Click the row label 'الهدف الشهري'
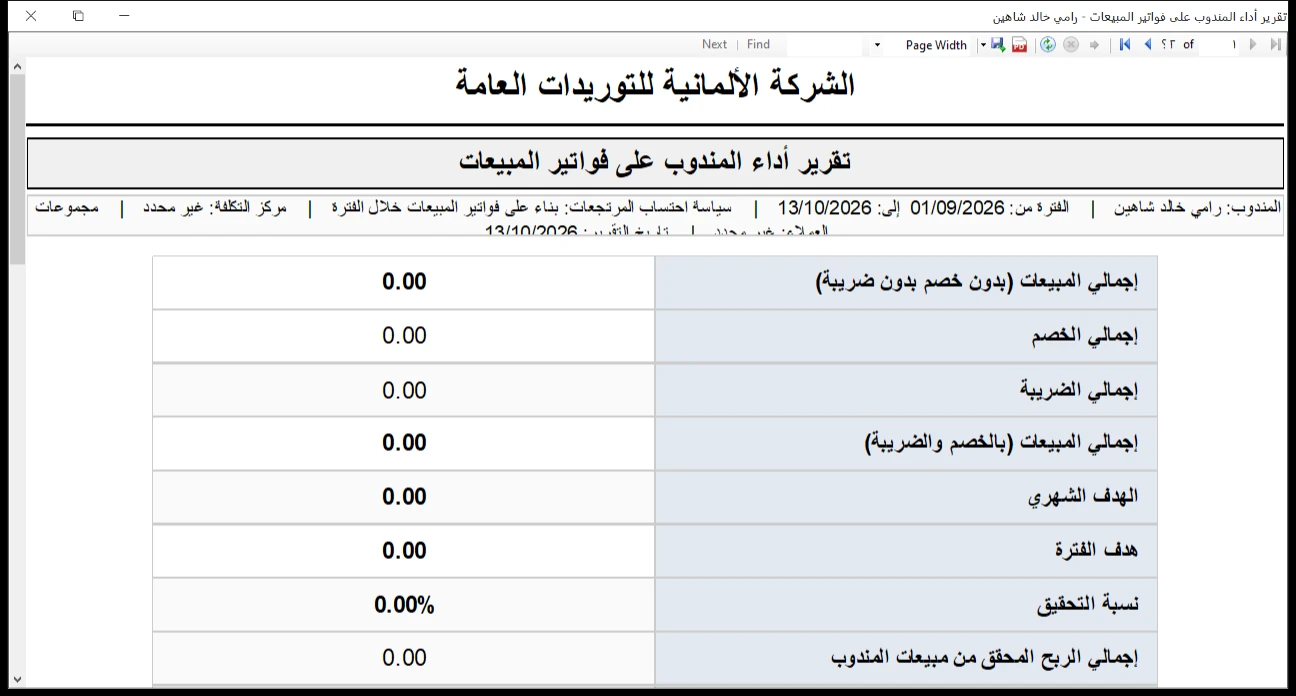The image size is (1296, 696). coord(1083,497)
